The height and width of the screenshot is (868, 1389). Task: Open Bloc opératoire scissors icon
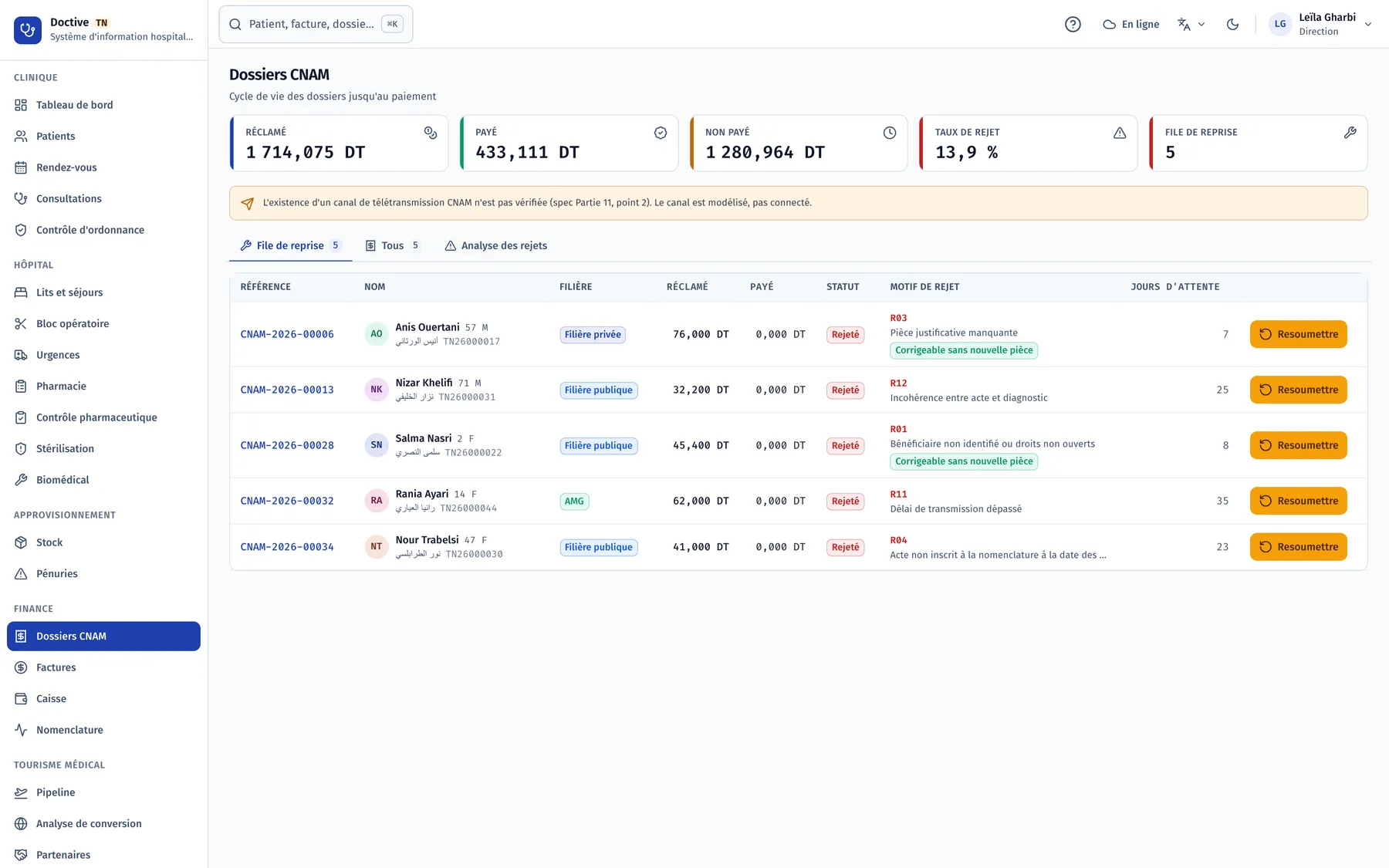tap(21, 323)
